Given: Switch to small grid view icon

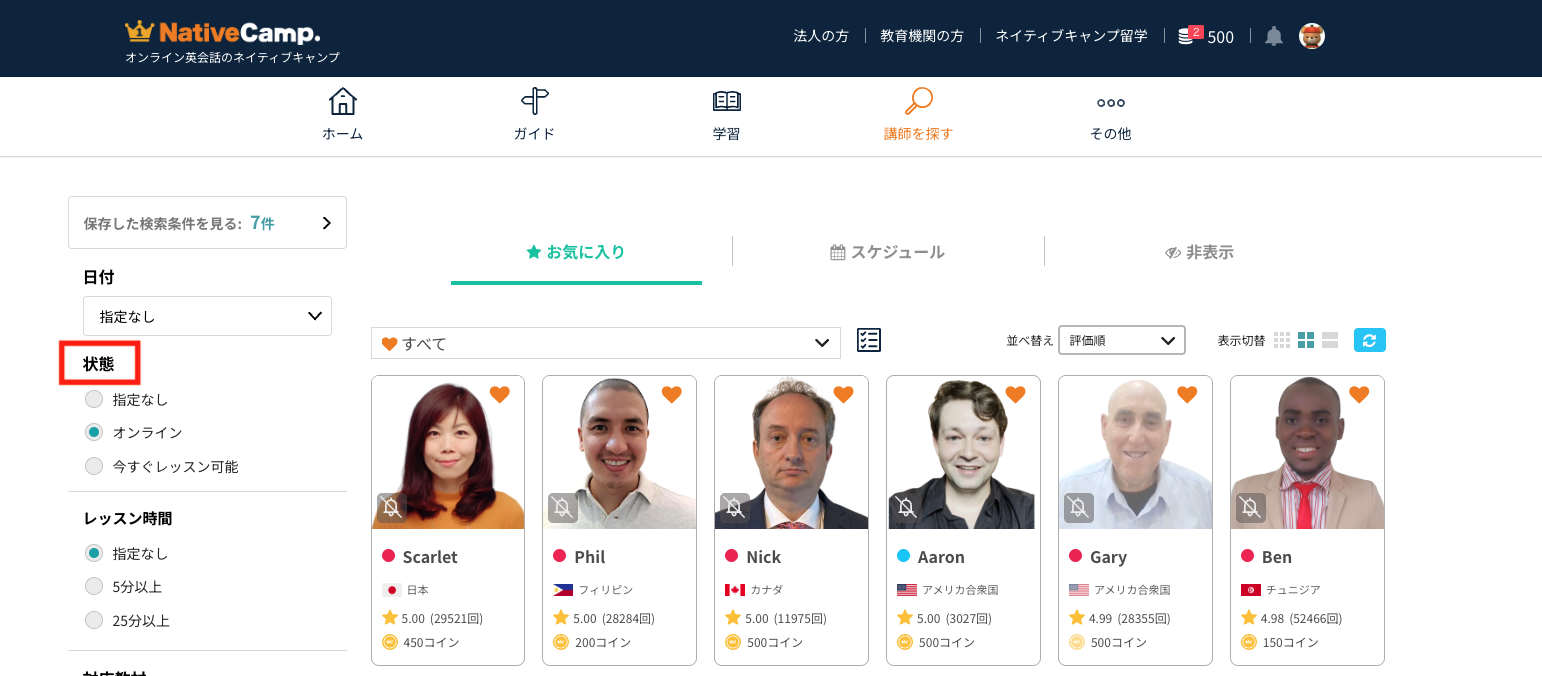Looking at the screenshot, I should tap(1282, 340).
